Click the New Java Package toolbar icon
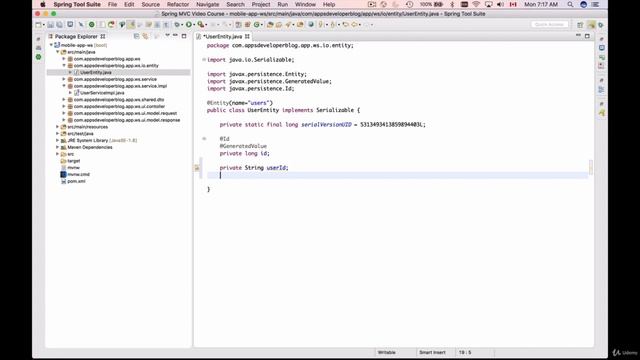 tap(248, 25)
